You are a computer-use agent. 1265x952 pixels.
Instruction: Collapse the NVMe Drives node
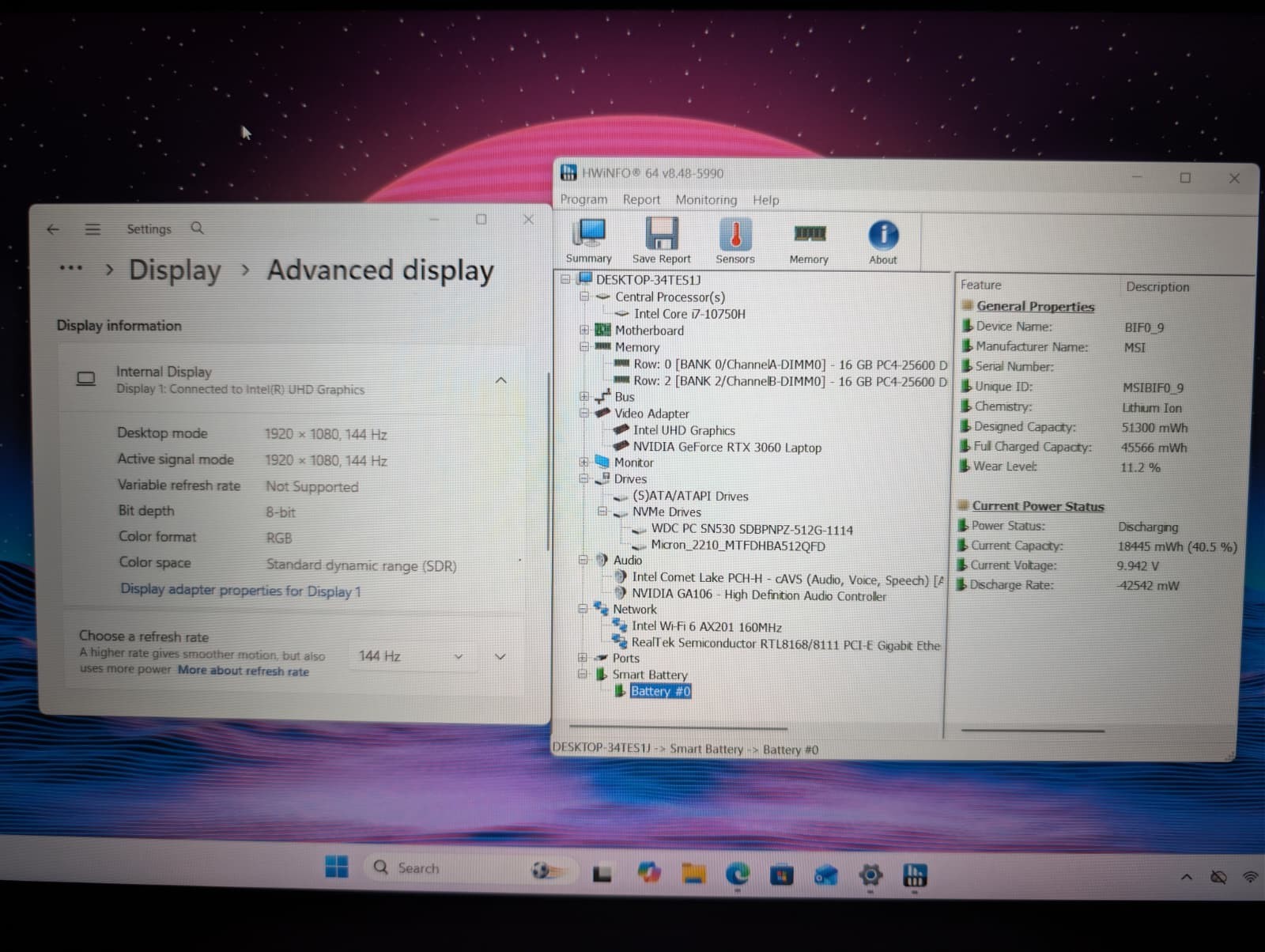tap(602, 512)
